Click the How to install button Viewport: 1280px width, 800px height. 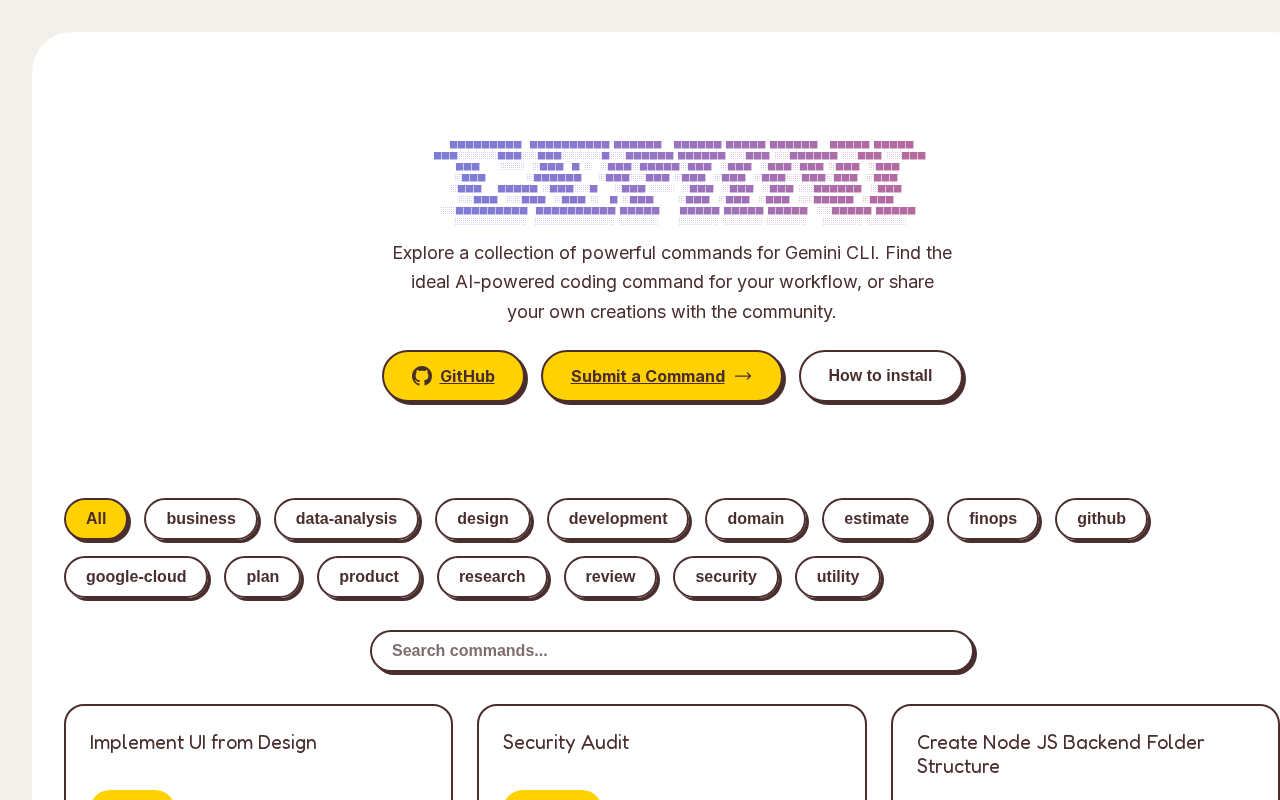click(880, 376)
